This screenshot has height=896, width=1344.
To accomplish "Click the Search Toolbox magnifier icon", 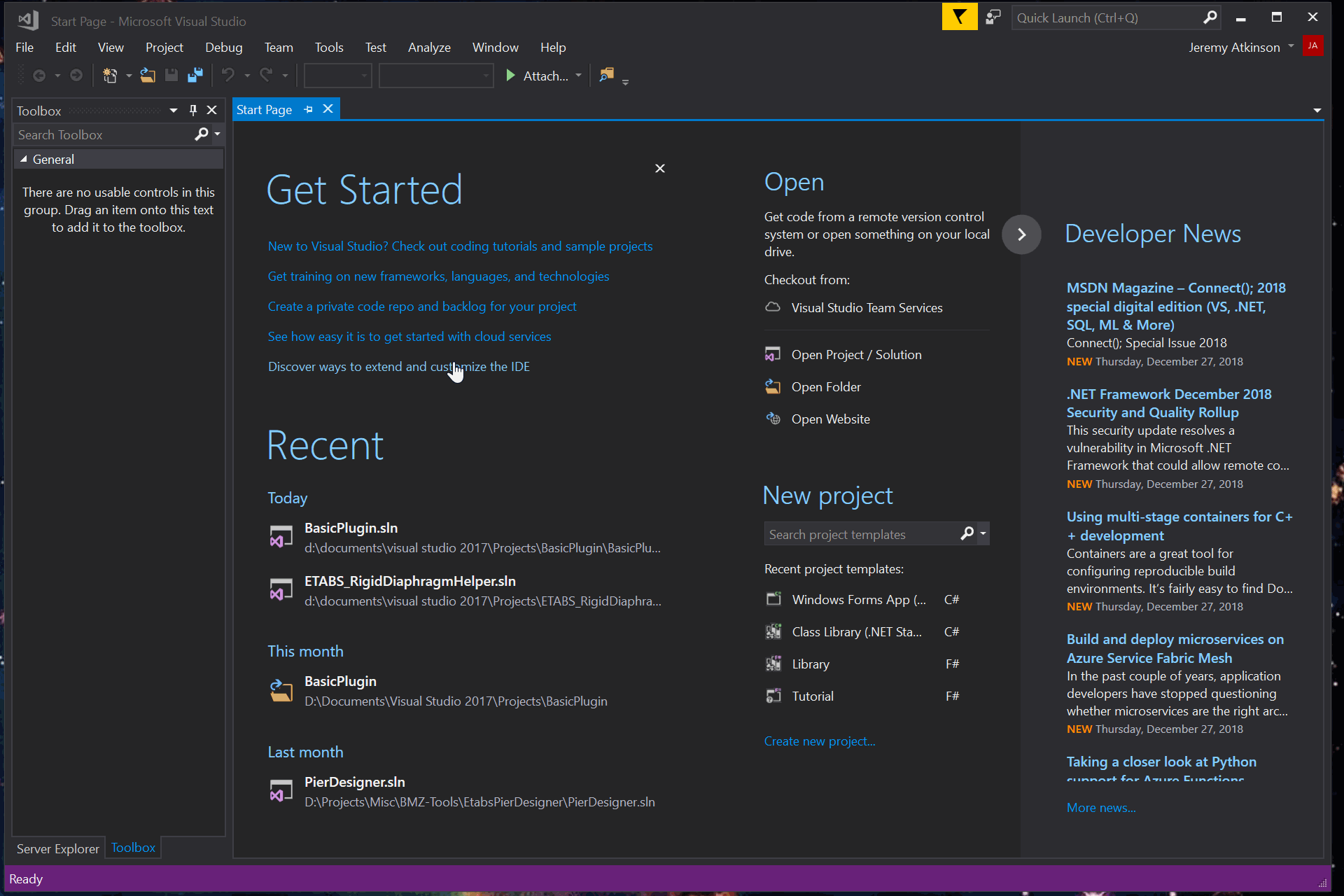I will pyautogui.click(x=202, y=134).
